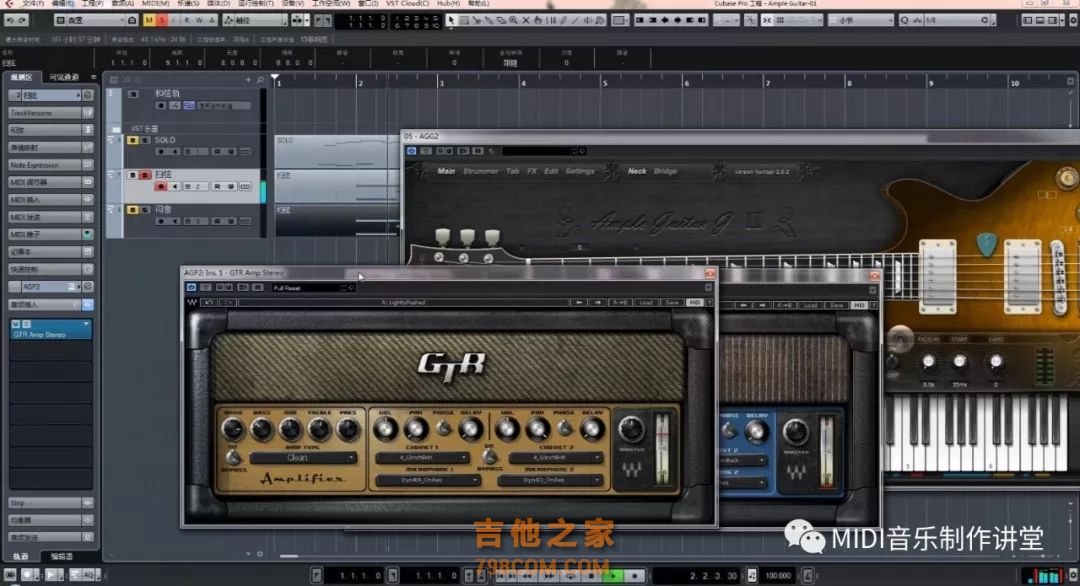Select the arrow Object Selection tool
The width and height of the screenshot is (1080, 586).
[451, 20]
